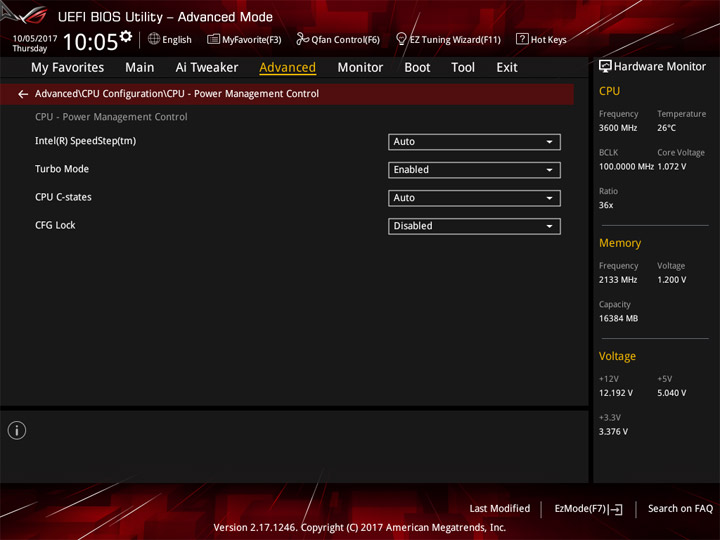The image size is (720, 540).
Task: Go to the Boot tab
Action: [417, 68]
